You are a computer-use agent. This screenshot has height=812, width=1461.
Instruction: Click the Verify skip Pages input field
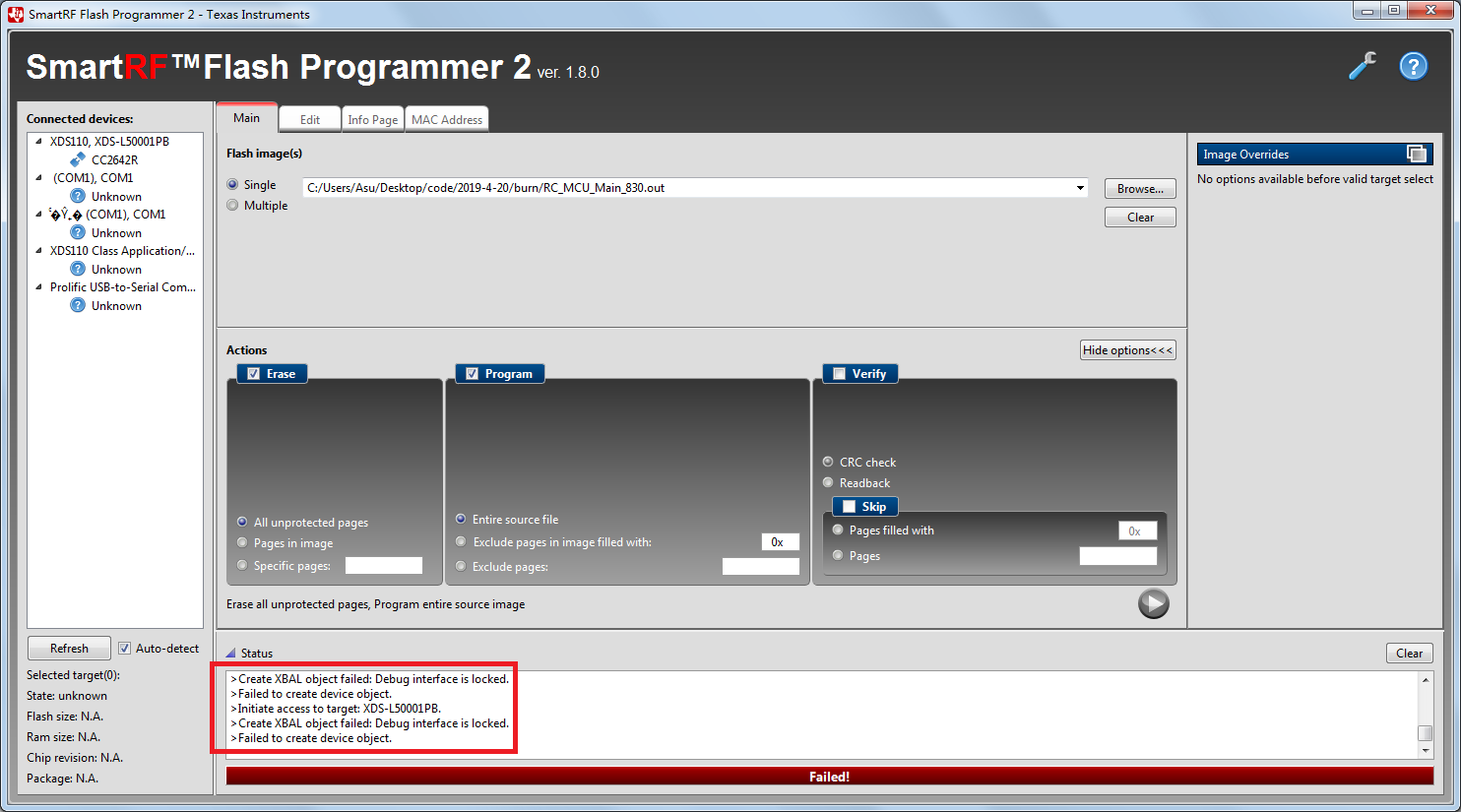[x=1118, y=556]
